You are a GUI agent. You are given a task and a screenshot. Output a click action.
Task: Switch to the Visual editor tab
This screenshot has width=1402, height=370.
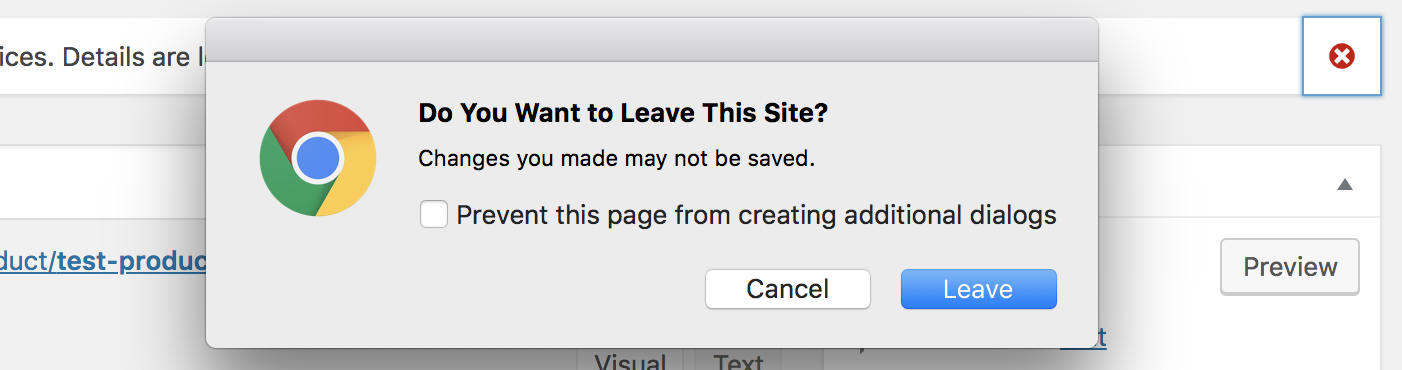pyautogui.click(x=630, y=360)
